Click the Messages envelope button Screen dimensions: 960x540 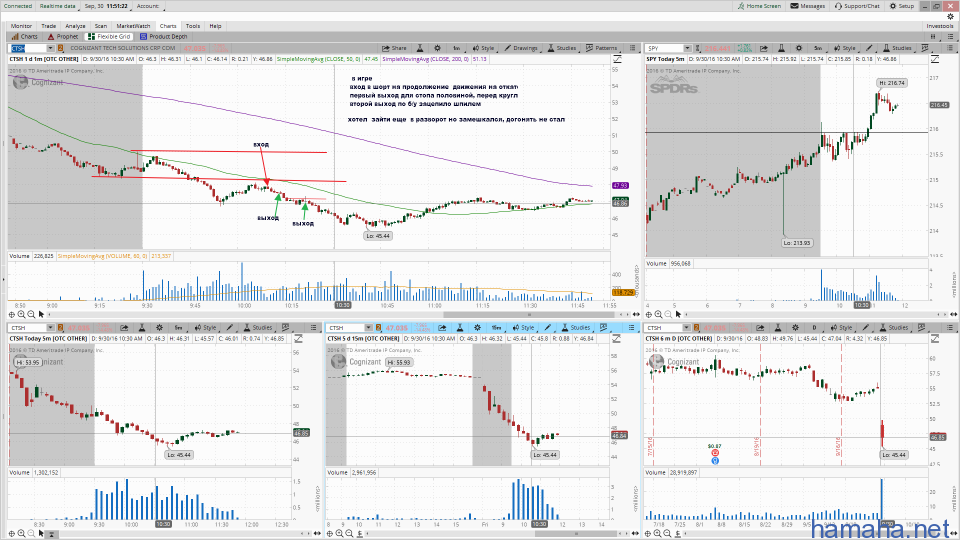pyautogui.click(x=808, y=6)
